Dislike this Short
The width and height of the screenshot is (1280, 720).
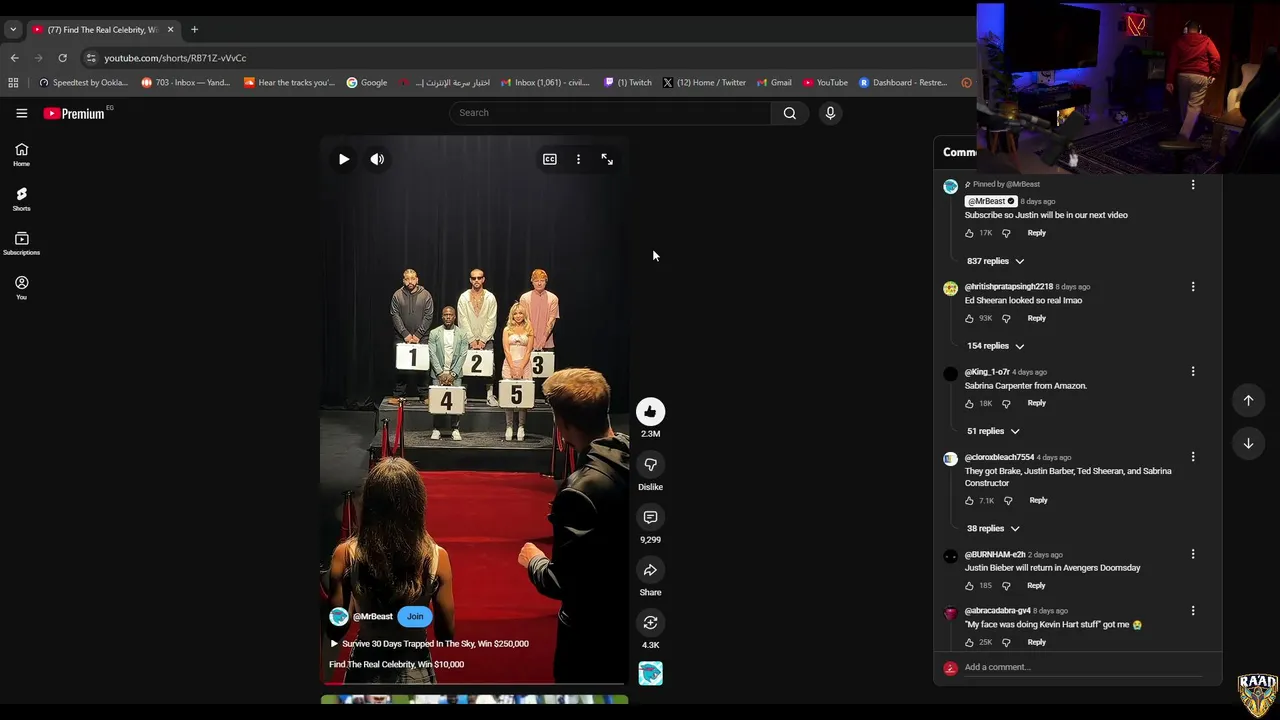(650, 465)
